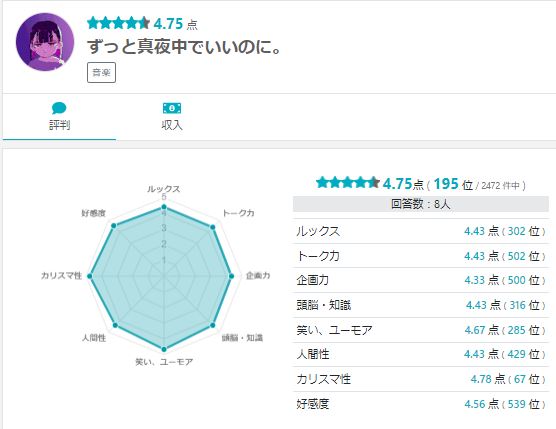Click the radar chart 人間性 data point
Screen dimensions: 556x429
click(x=115, y=325)
